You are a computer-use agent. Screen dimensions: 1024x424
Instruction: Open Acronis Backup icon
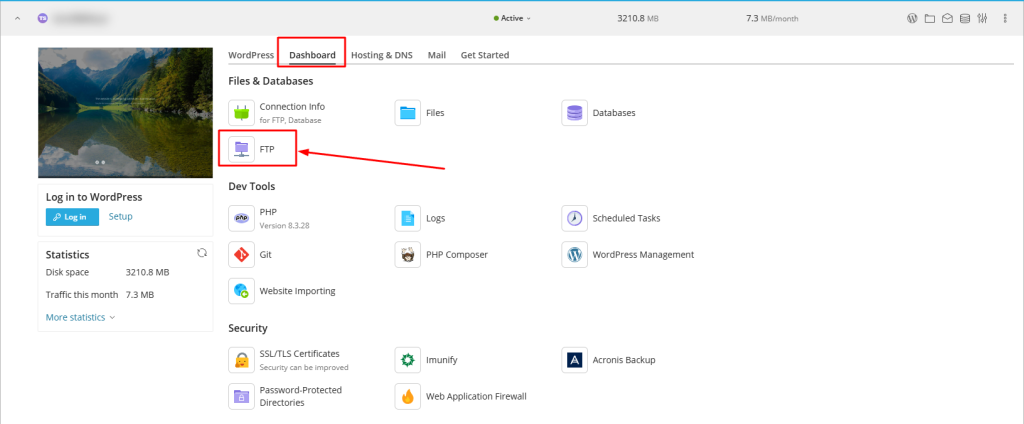(x=574, y=359)
